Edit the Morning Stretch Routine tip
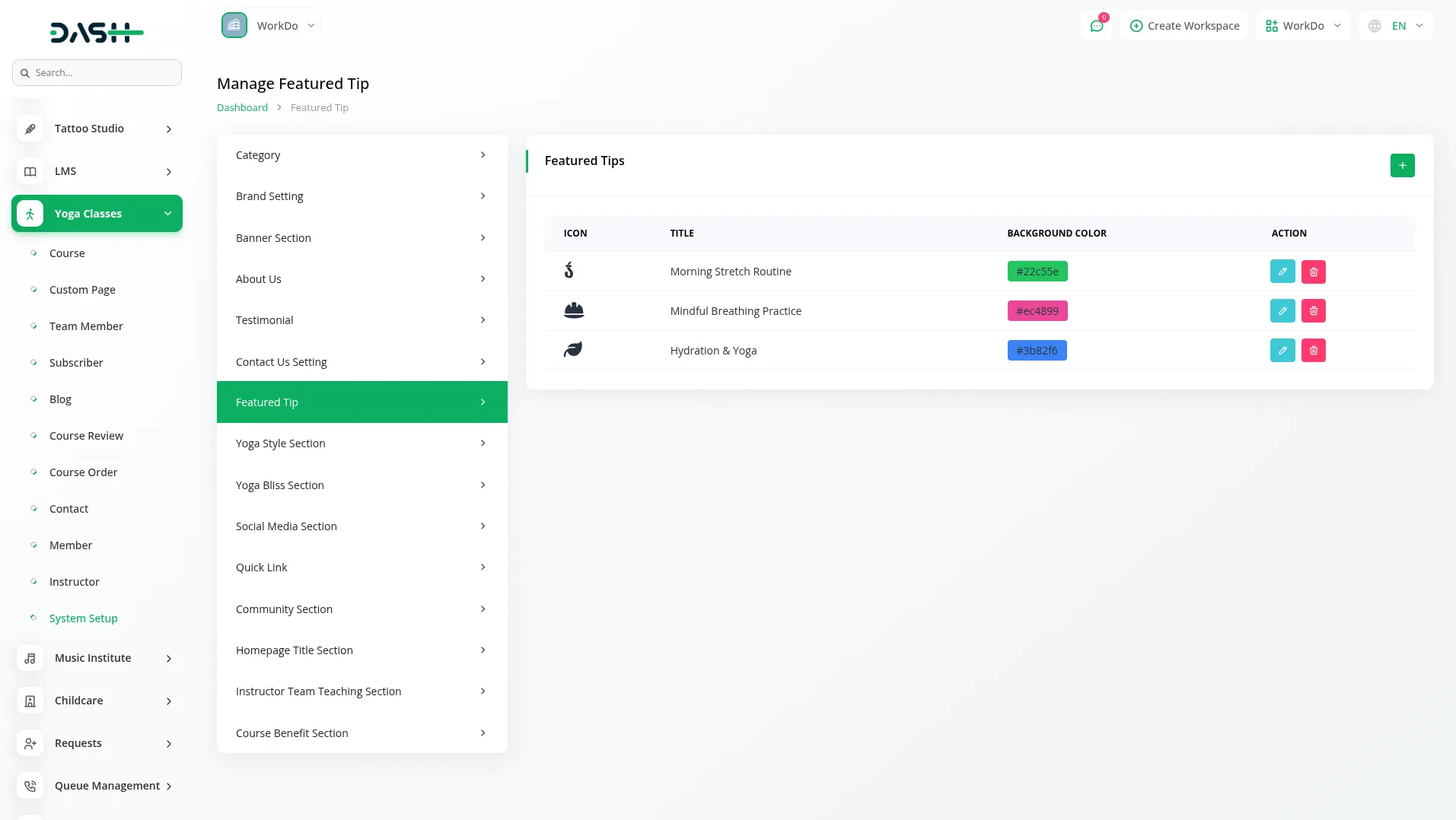This screenshot has height=820, width=1456. click(1282, 272)
